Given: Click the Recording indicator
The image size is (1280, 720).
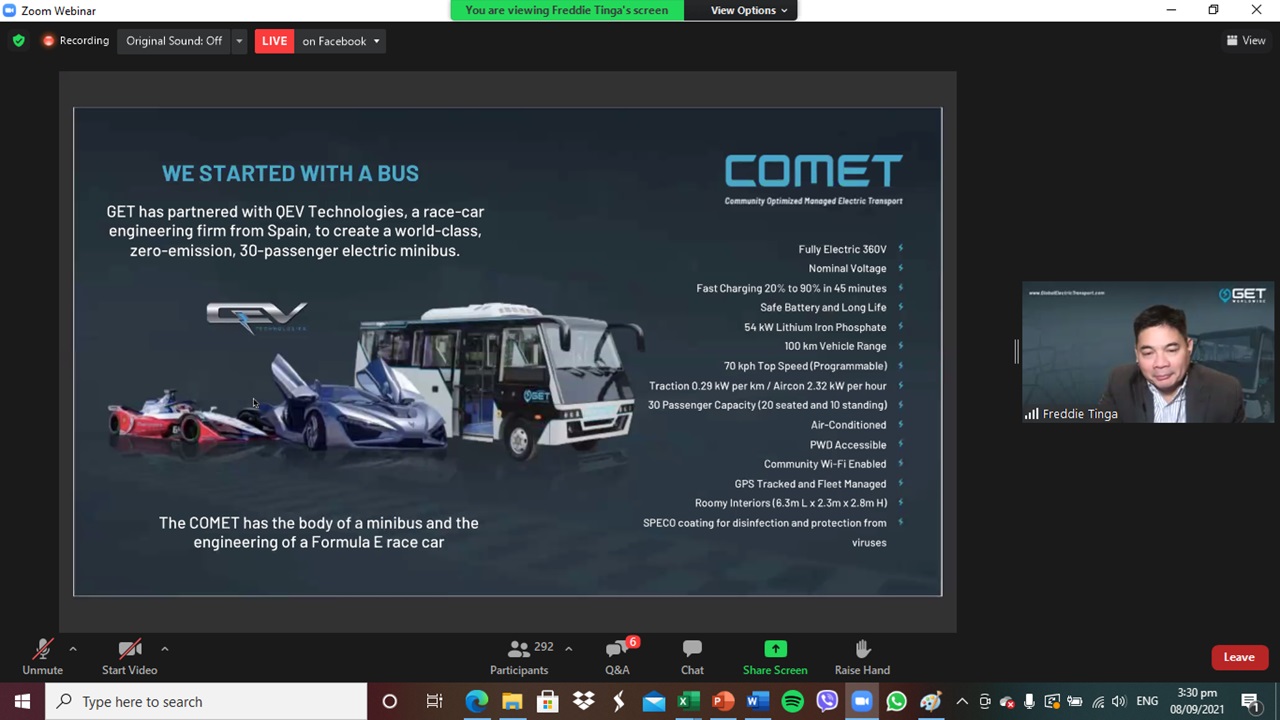Looking at the screenshot, I should point(75,41).
